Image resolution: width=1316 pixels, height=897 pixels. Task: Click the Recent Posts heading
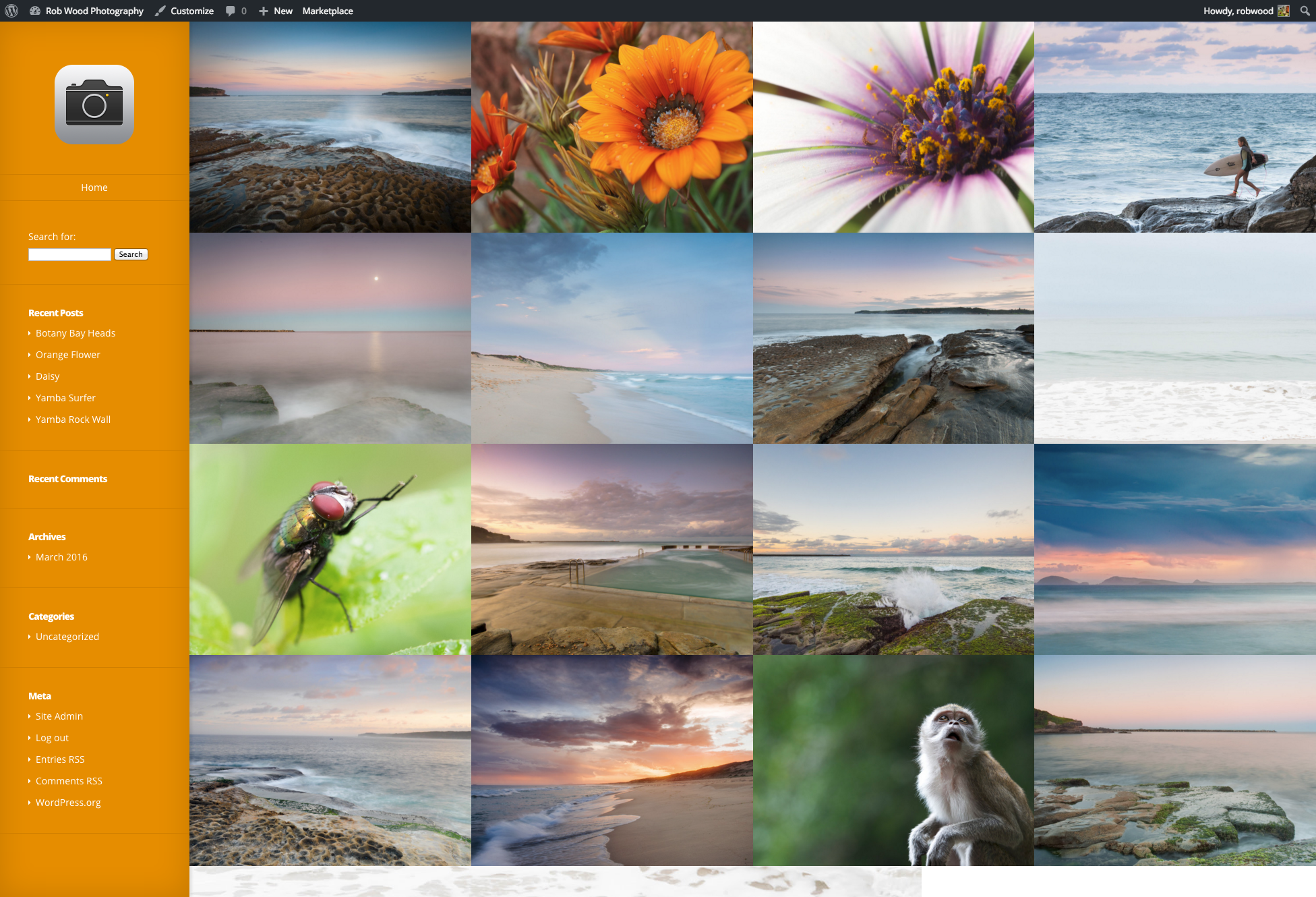(56, 313)
